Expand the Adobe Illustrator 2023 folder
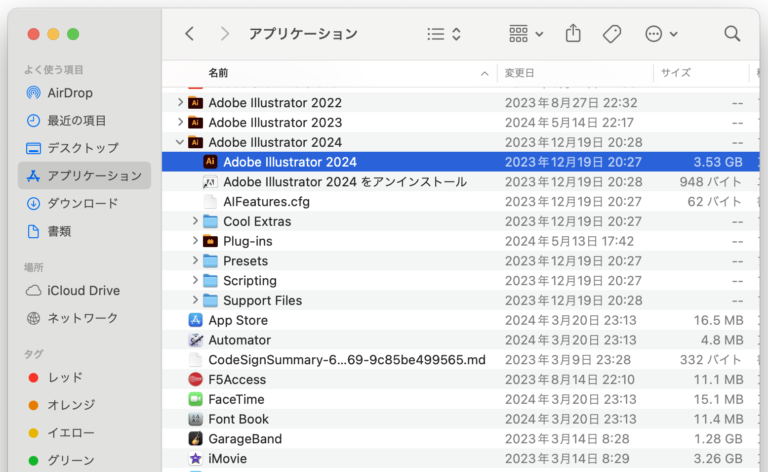 (x=180, y=122)
